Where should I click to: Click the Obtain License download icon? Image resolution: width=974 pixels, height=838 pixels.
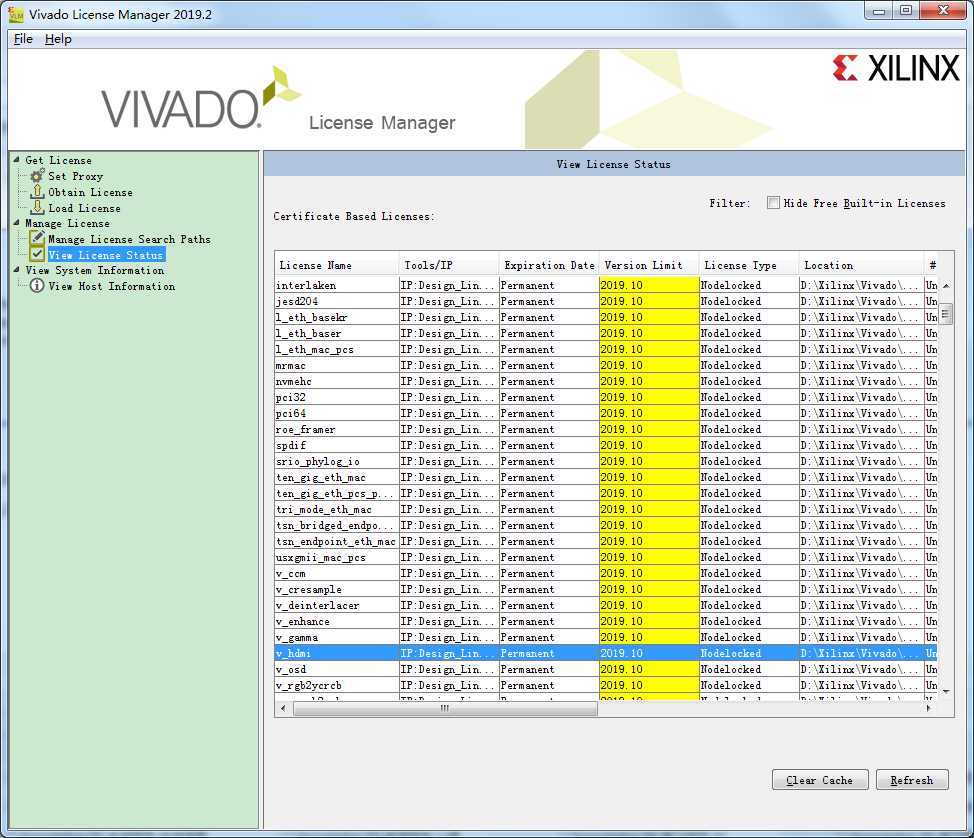click(37, 192)
